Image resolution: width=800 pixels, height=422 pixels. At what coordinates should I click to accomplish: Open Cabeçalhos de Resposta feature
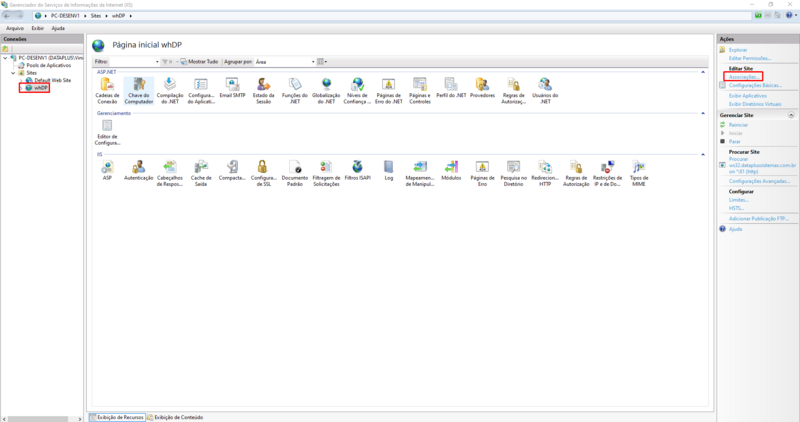(170, 173)
